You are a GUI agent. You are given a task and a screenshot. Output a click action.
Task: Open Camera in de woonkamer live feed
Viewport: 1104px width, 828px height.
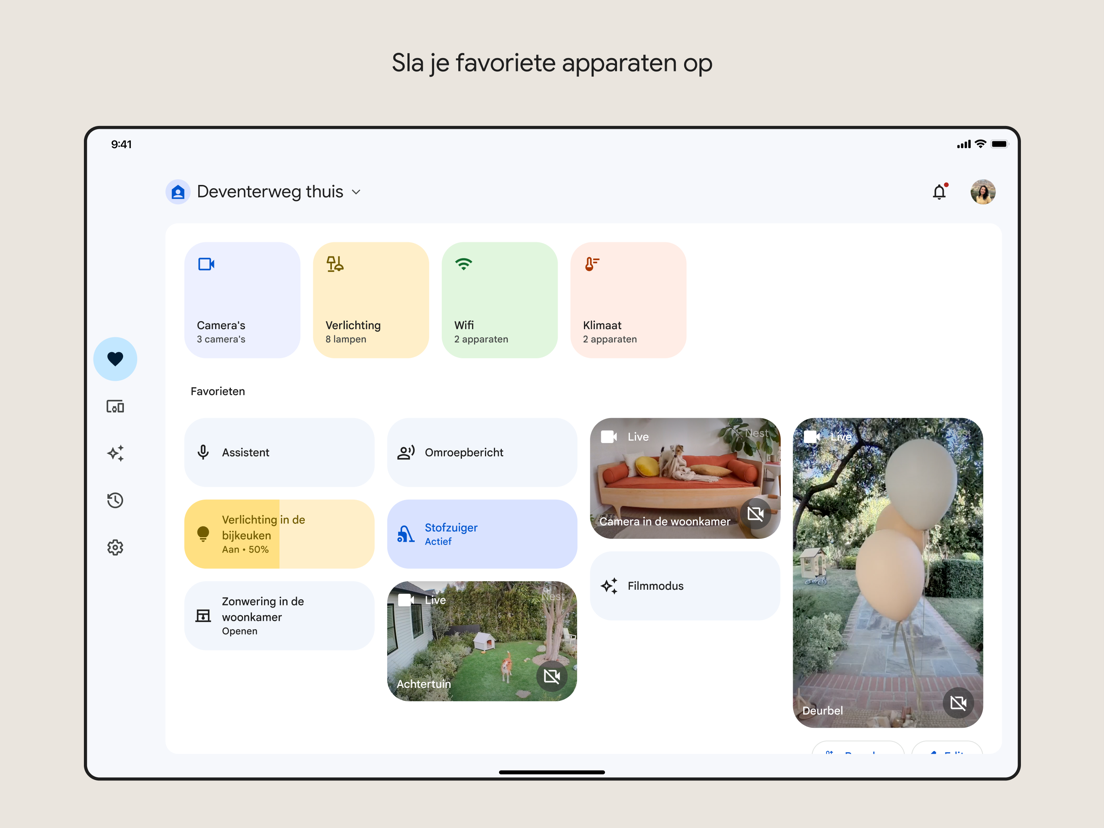coord(685,479)
